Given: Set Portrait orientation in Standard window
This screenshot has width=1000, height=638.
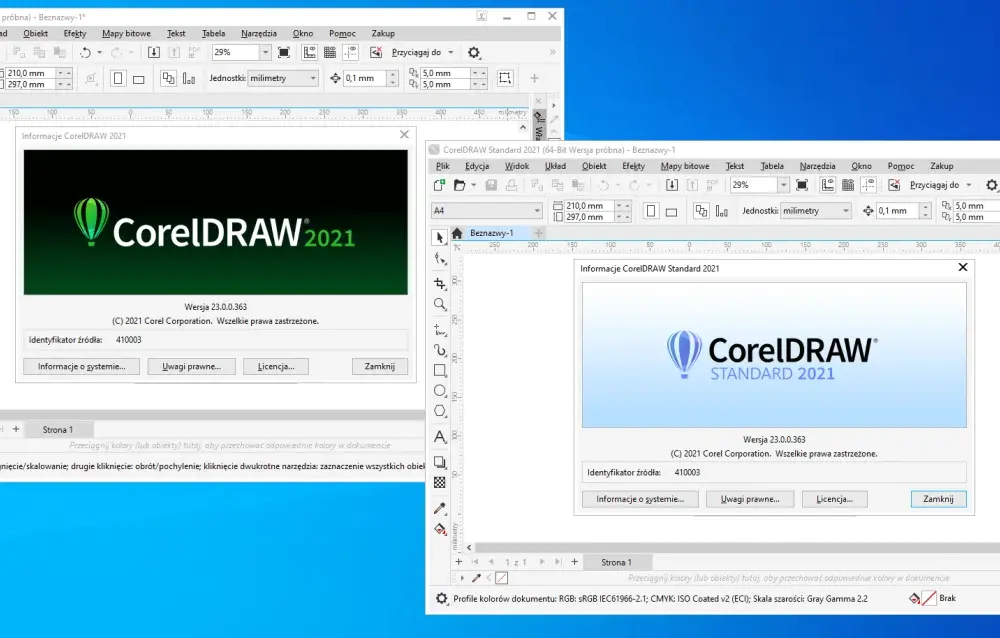Looking at the screenshot, I should coord(651,211).
